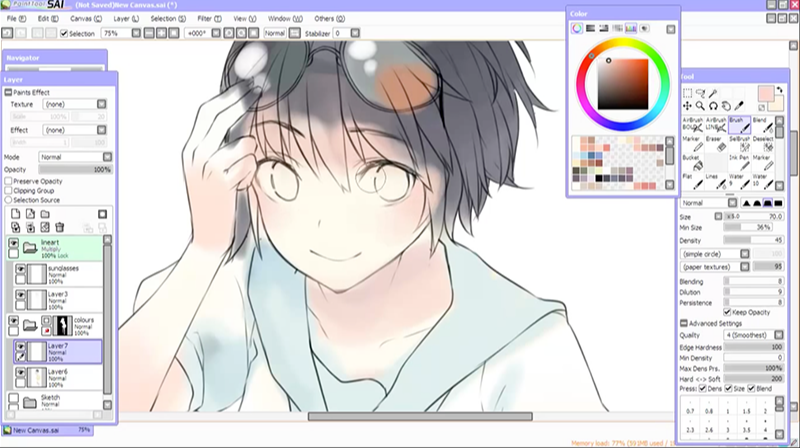Select the Zoom magnifier tool
The height and width of the screenshot is (448, 800).
tap(701, 106)
